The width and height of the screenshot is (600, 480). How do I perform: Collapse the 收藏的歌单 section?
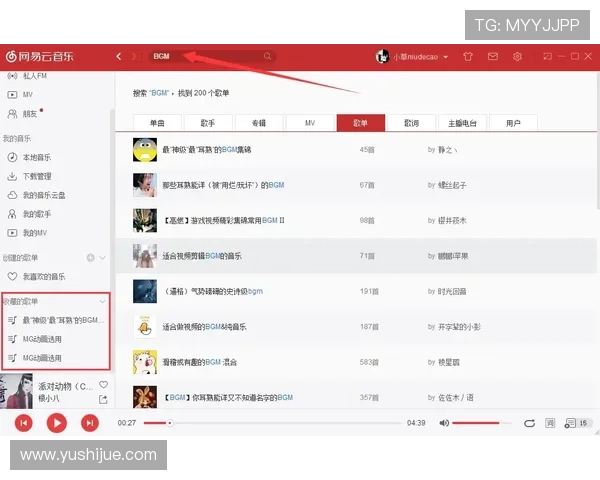[x=102, y=302]
